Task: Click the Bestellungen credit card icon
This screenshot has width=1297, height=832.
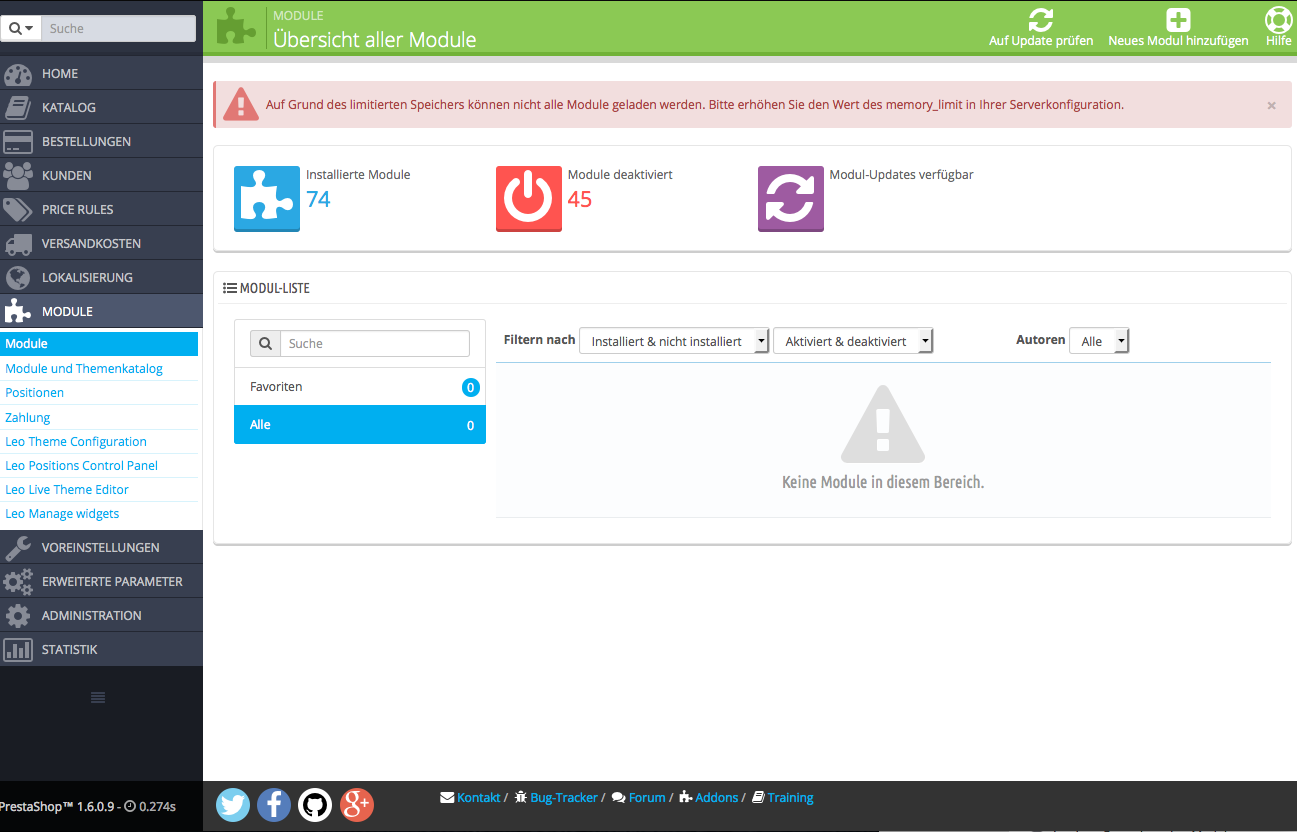Action: (x=18, y=142)
